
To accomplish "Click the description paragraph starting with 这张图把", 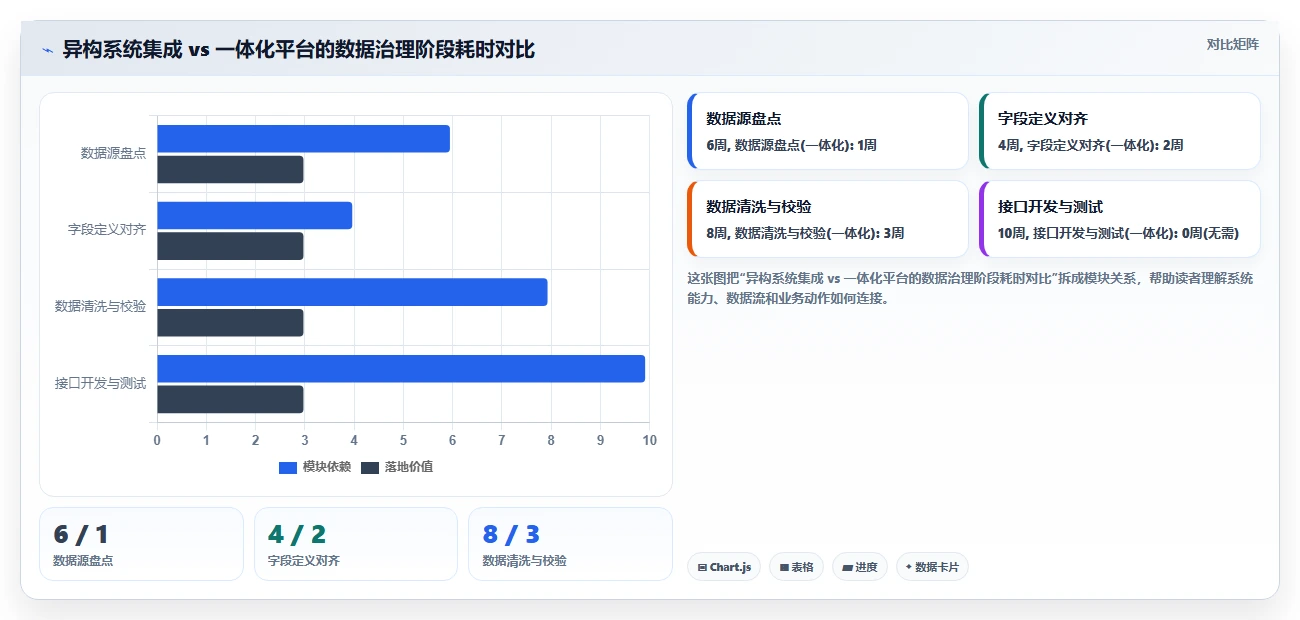I will [970, 288].
